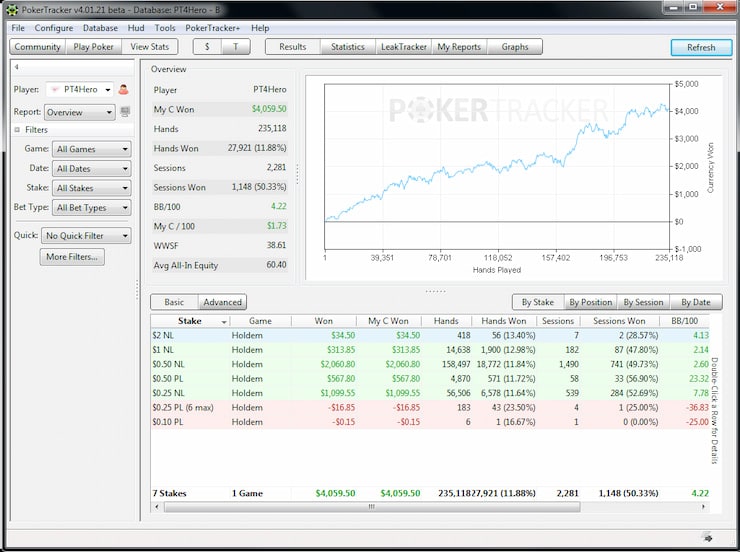Group results By Stake

pyautogui.click(x=538, y=302)
